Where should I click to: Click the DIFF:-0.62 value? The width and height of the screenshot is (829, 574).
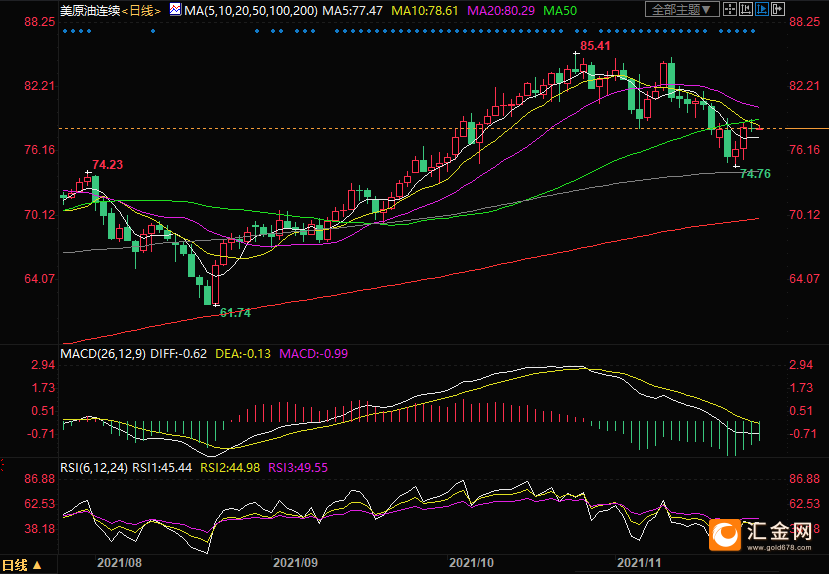coord(179,354)
